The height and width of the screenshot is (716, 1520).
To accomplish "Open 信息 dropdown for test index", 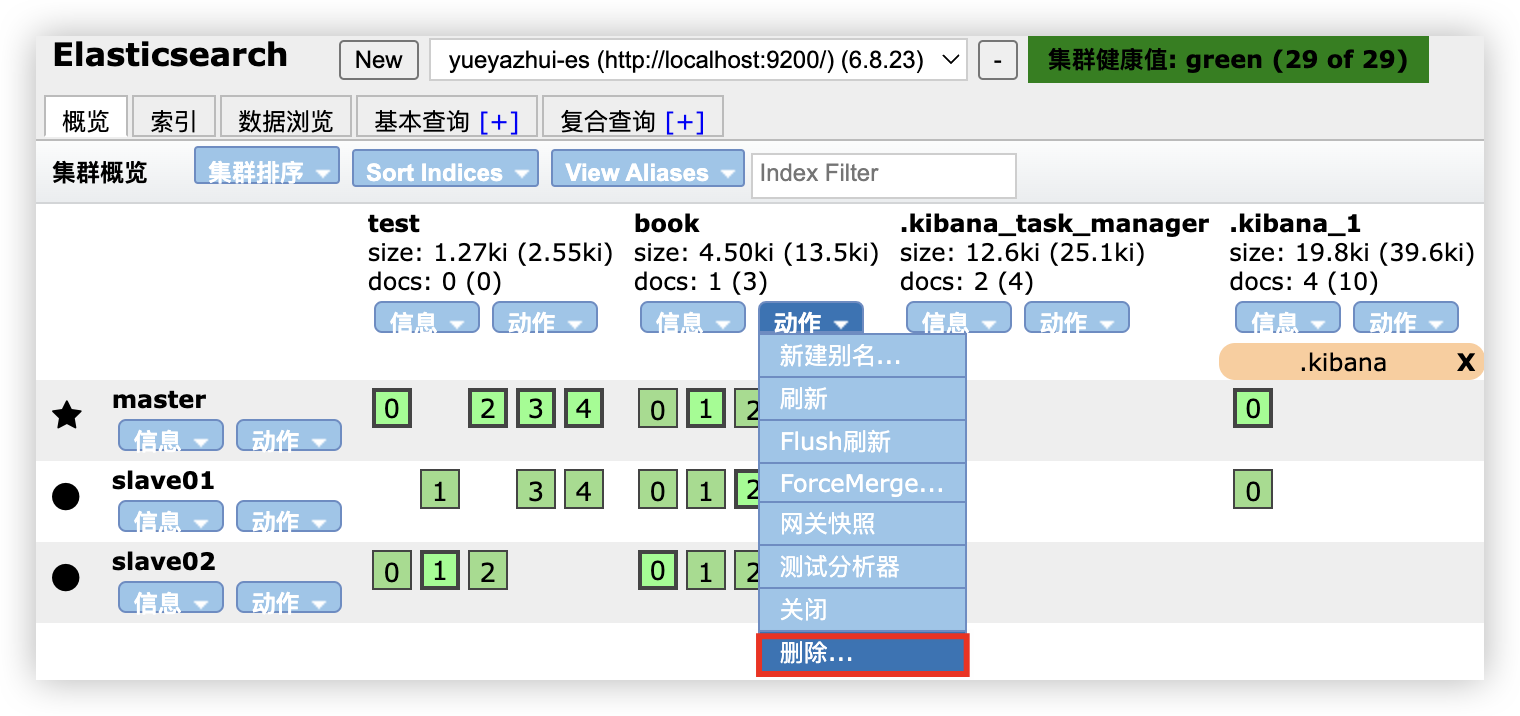I will 427,318.
